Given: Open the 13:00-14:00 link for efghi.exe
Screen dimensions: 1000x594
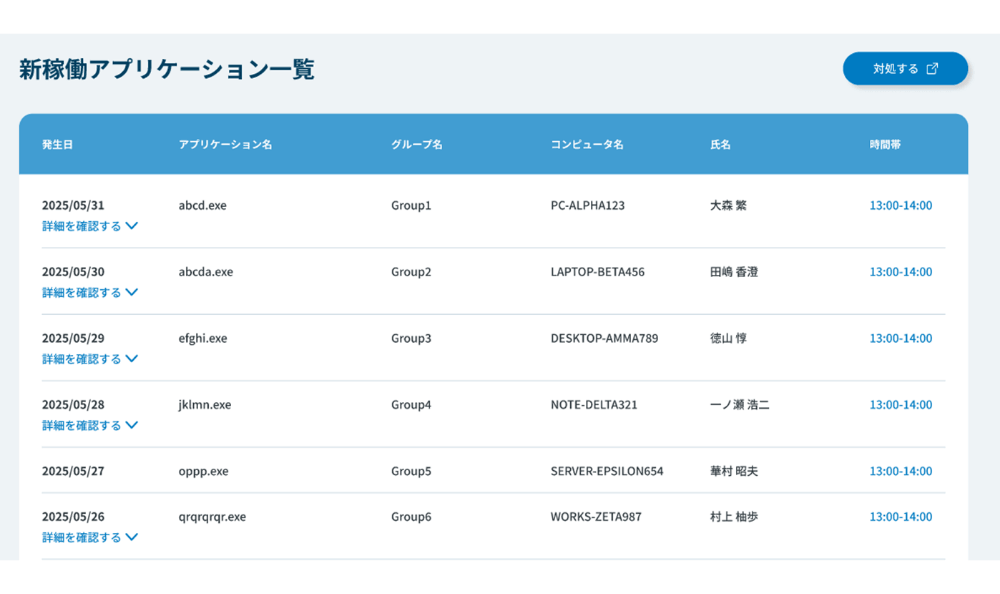Looking at the screenshot, I should point(901,338).
